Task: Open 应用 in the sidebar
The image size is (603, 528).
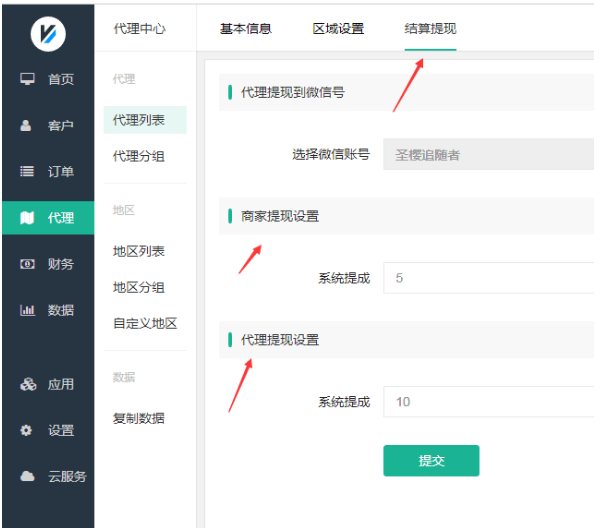Action: [61, 384]
